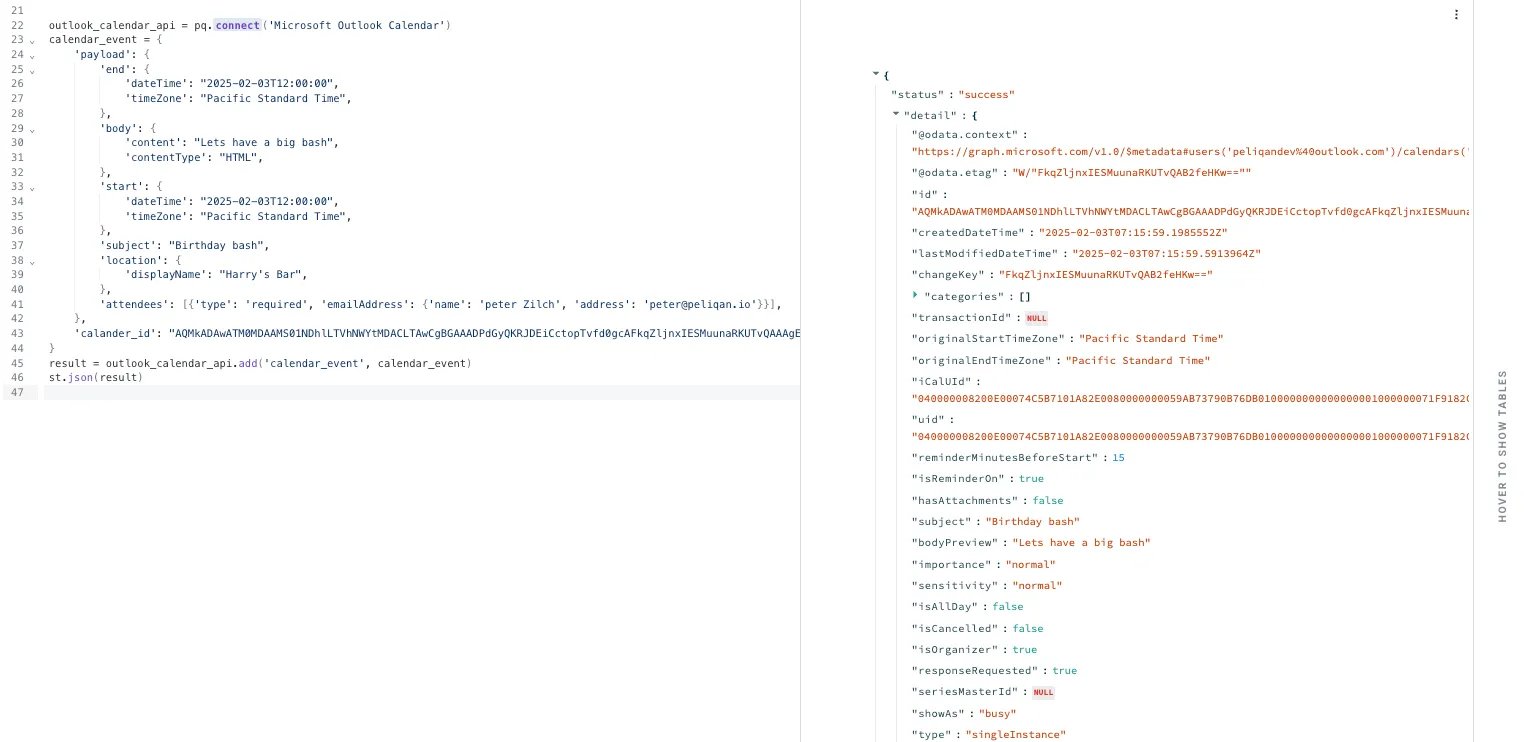Select the "singleInstance" type value
The image size is (1524, 742).
[x=1016, y=735]
